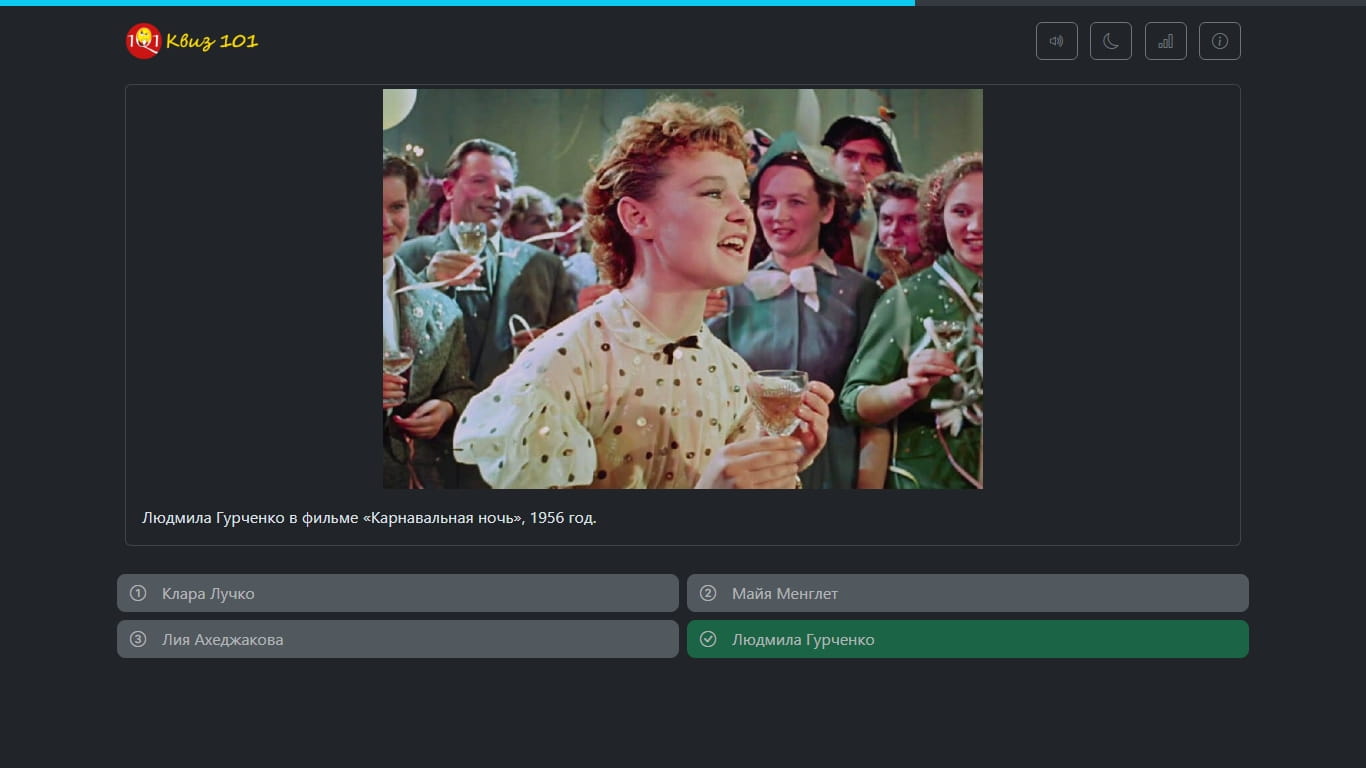Select answer Майя Менглет
The image size is (1366, 768).
(x=967, y=593)
